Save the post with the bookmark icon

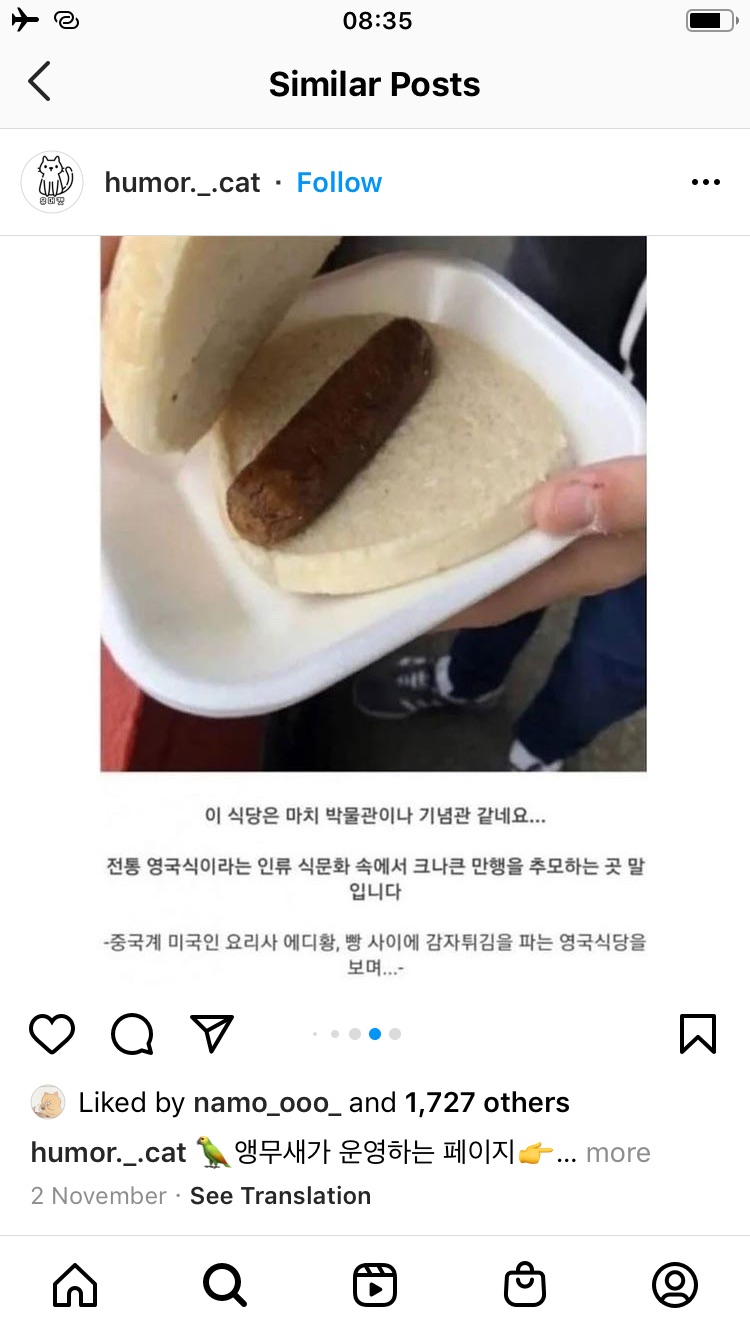(698, 1034)
